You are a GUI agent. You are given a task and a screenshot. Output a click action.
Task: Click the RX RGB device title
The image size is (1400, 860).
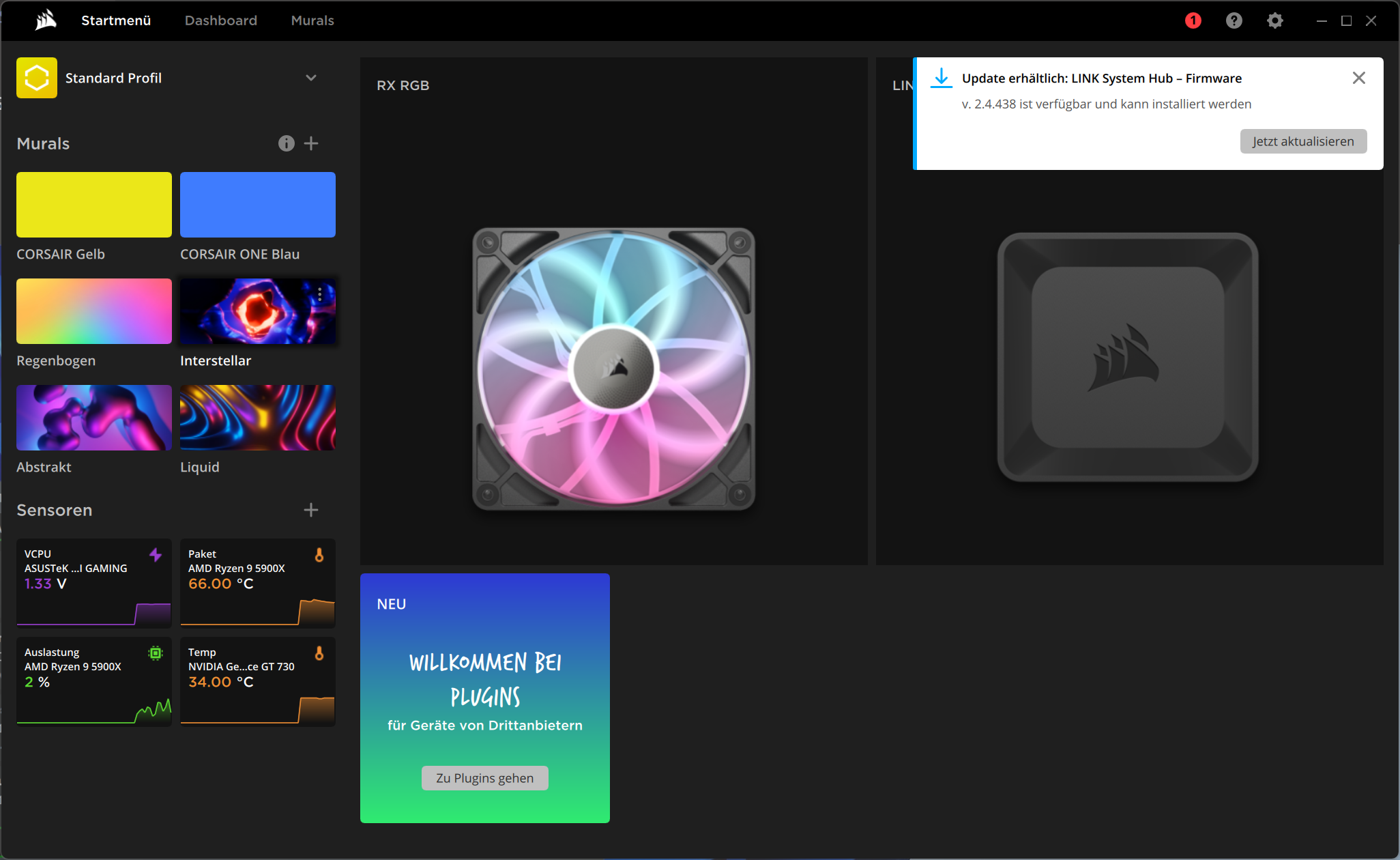(x=403, y=85)
